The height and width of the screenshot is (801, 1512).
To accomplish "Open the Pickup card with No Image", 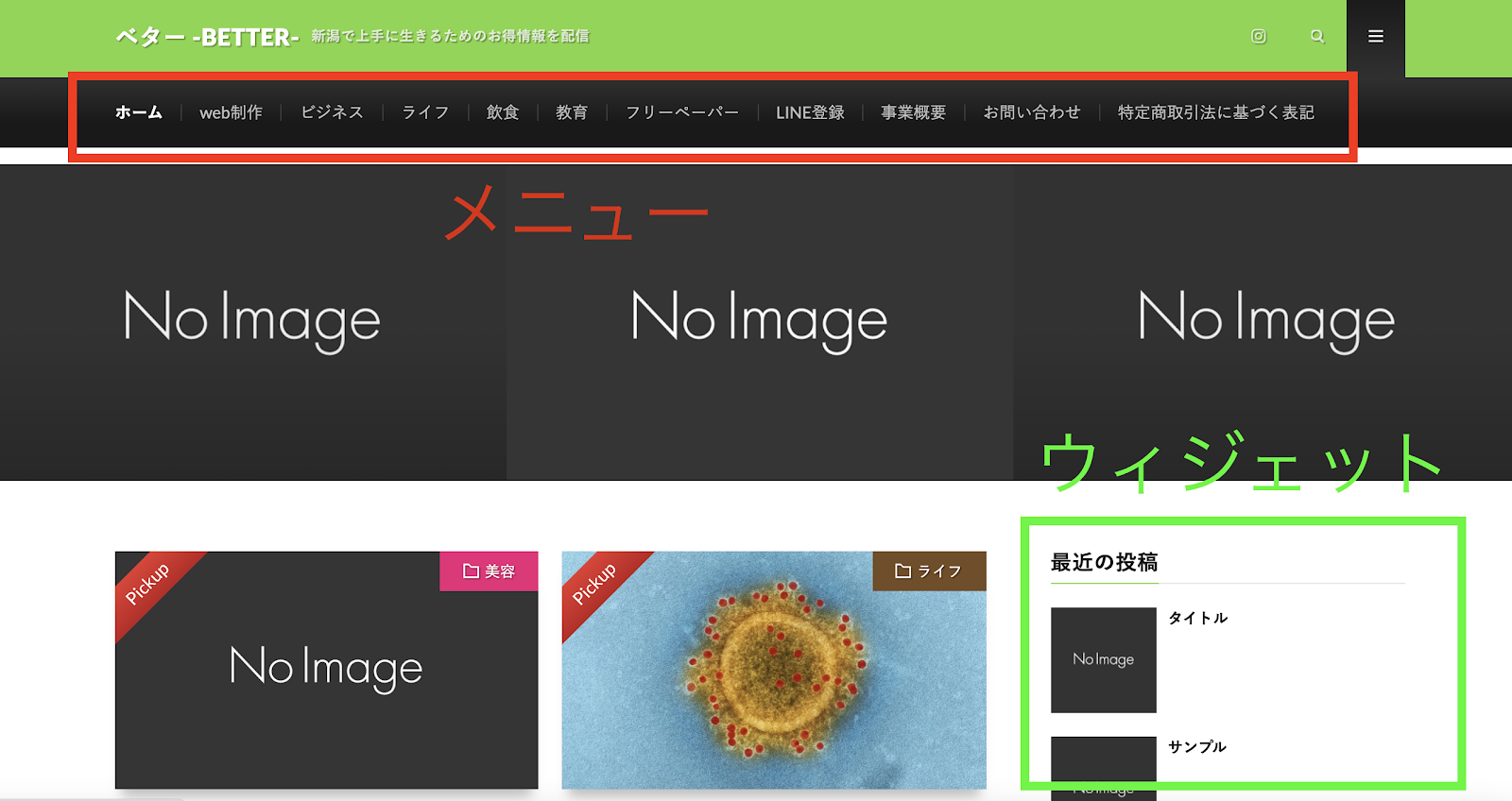I will tap(327, 670).
